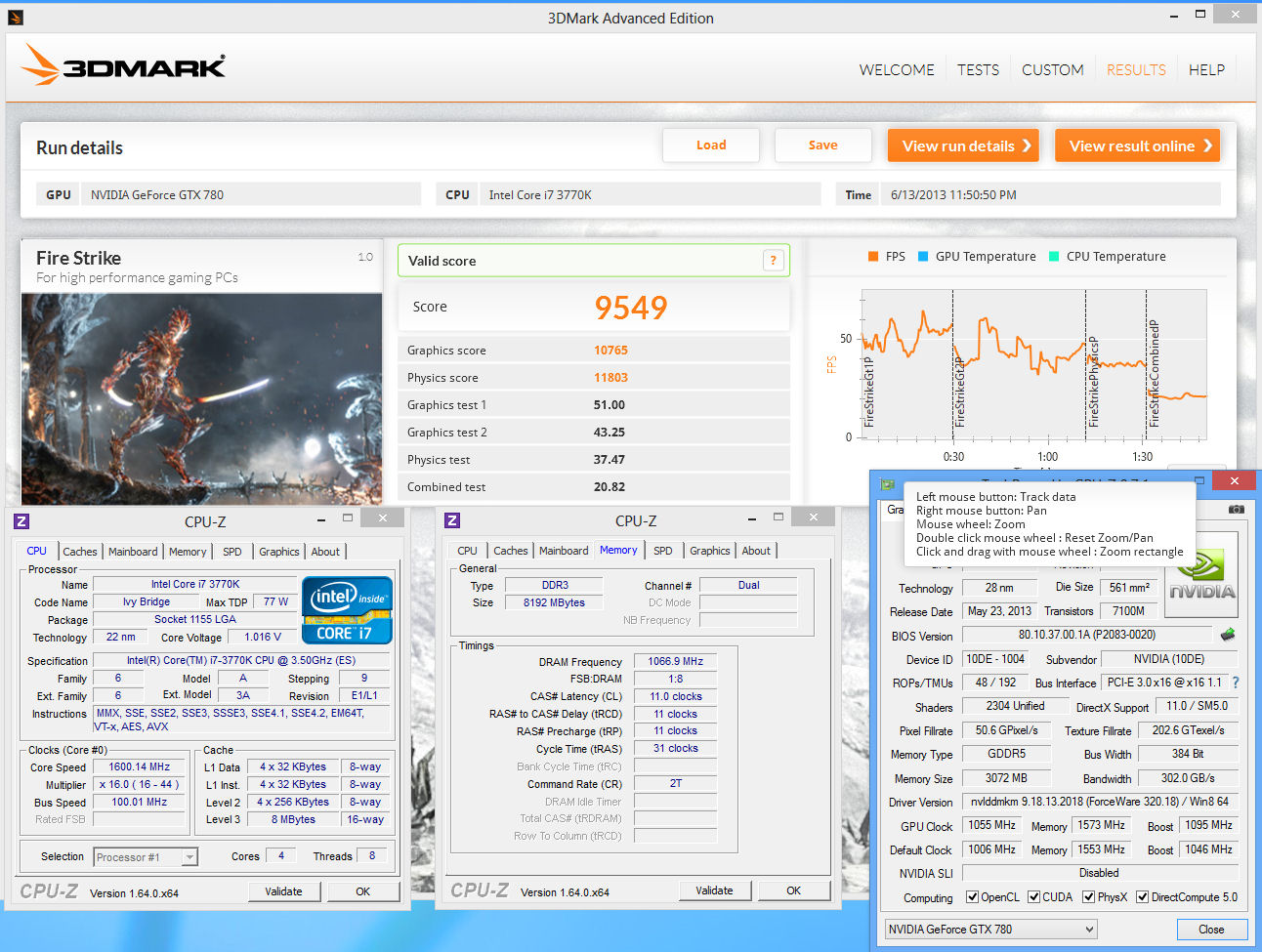Click View result online button

tap(1137, 145)
